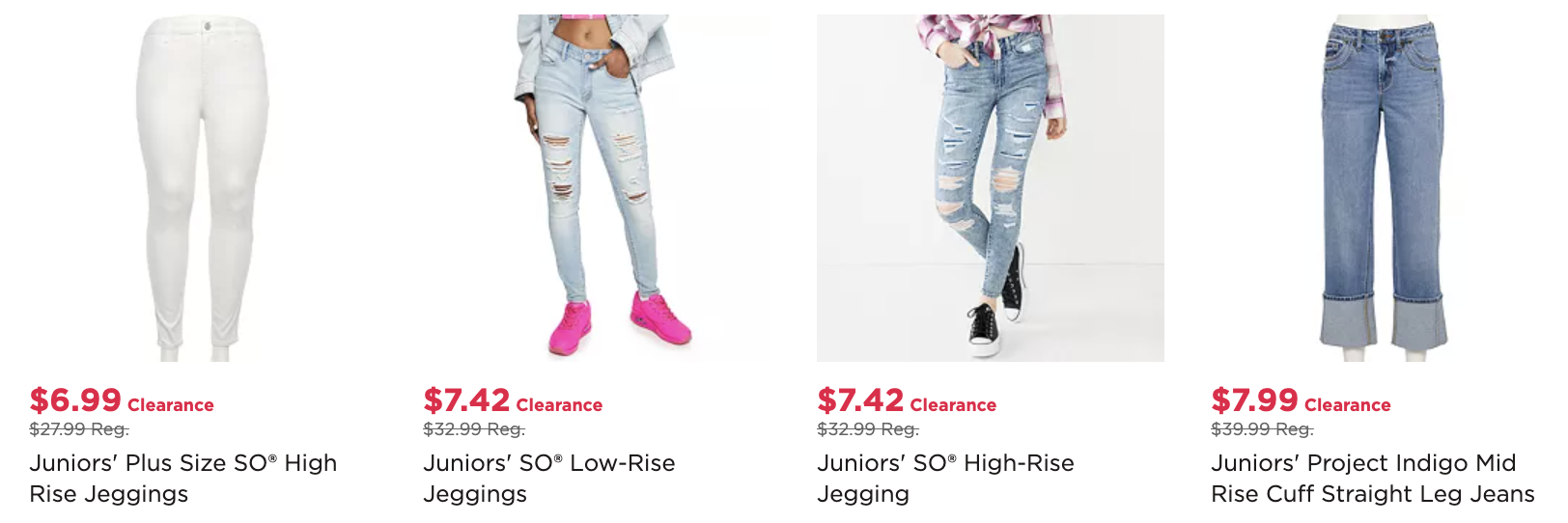The width and height of the screenshot is (1568, 523).
Task: Open the white Plus Size High Rise Jeggings image
Action: (x=203, y=188)
